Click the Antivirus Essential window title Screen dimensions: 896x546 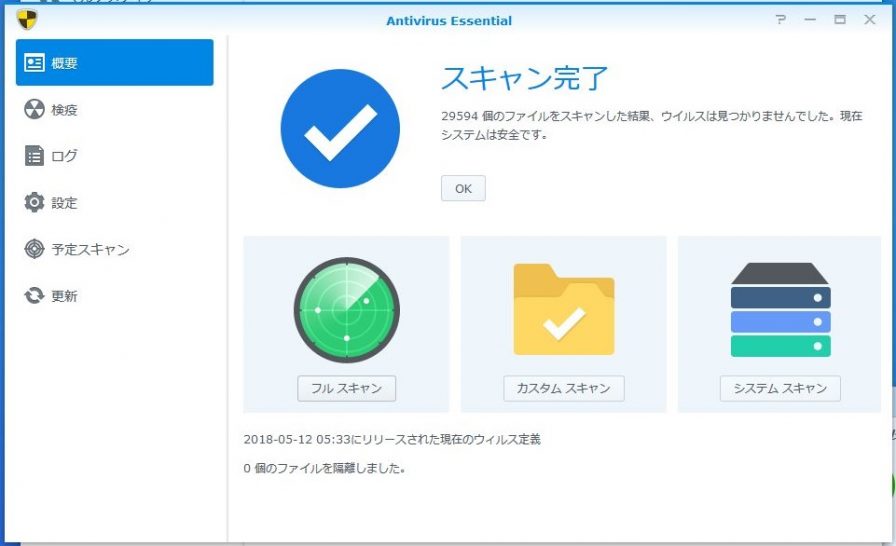coord(449,21)
